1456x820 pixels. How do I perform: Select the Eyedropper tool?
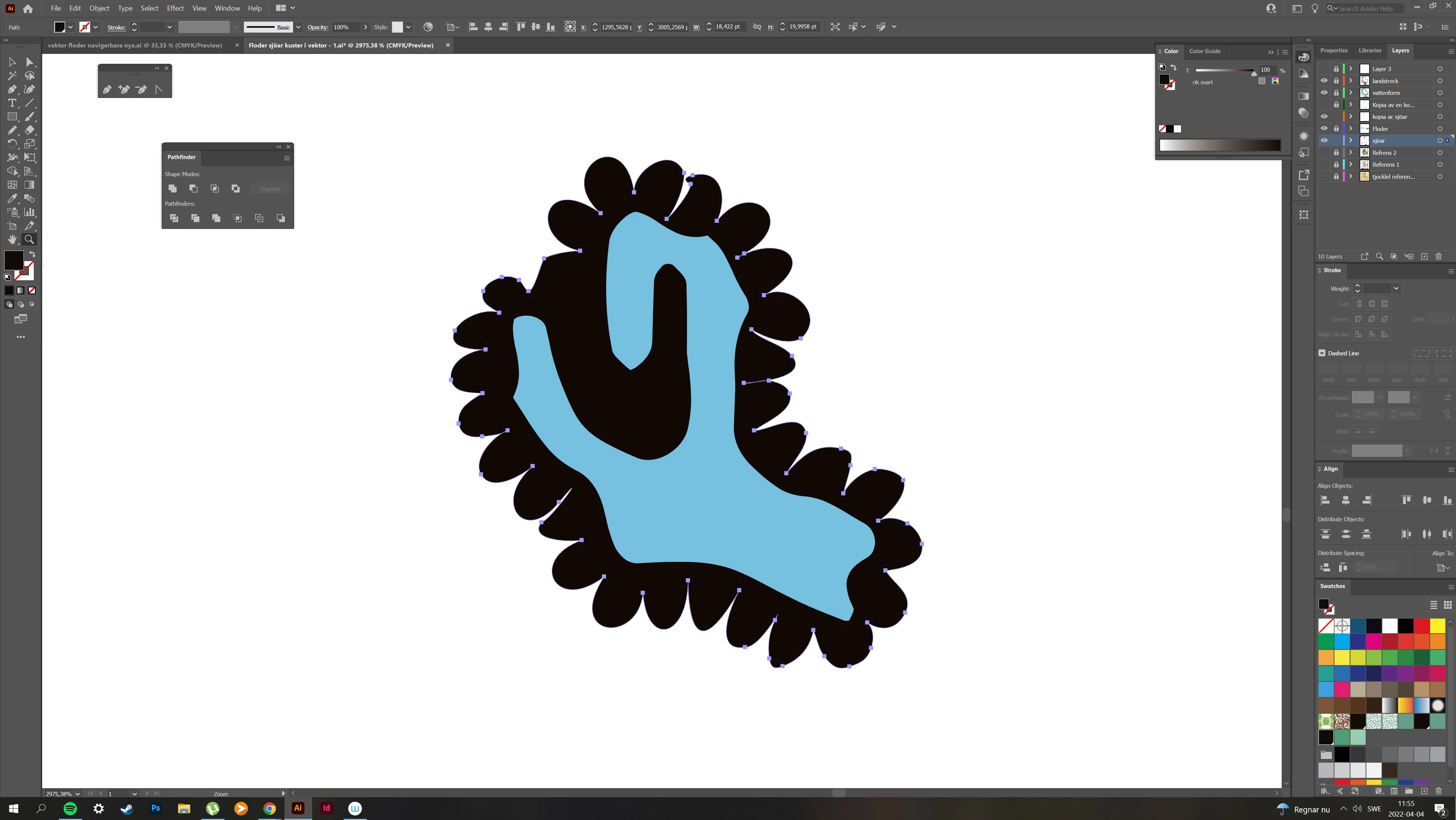point(12,199)
